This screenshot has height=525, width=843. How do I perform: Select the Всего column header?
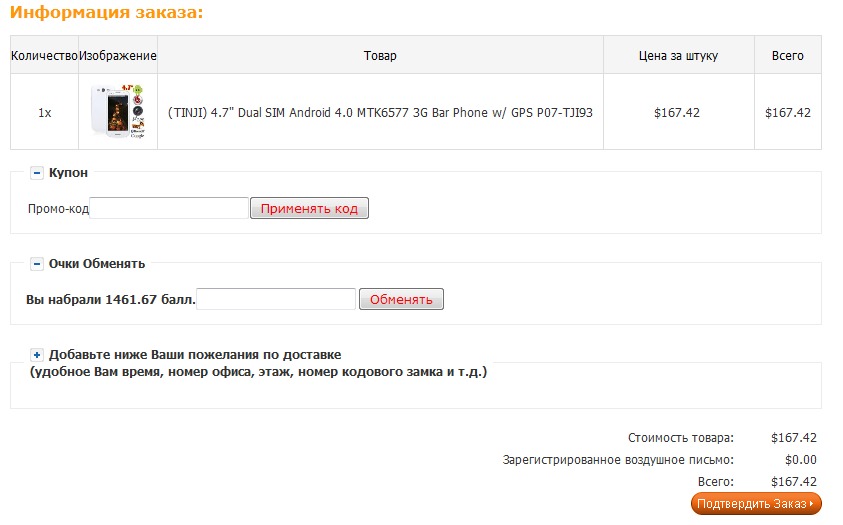point(787,56)
